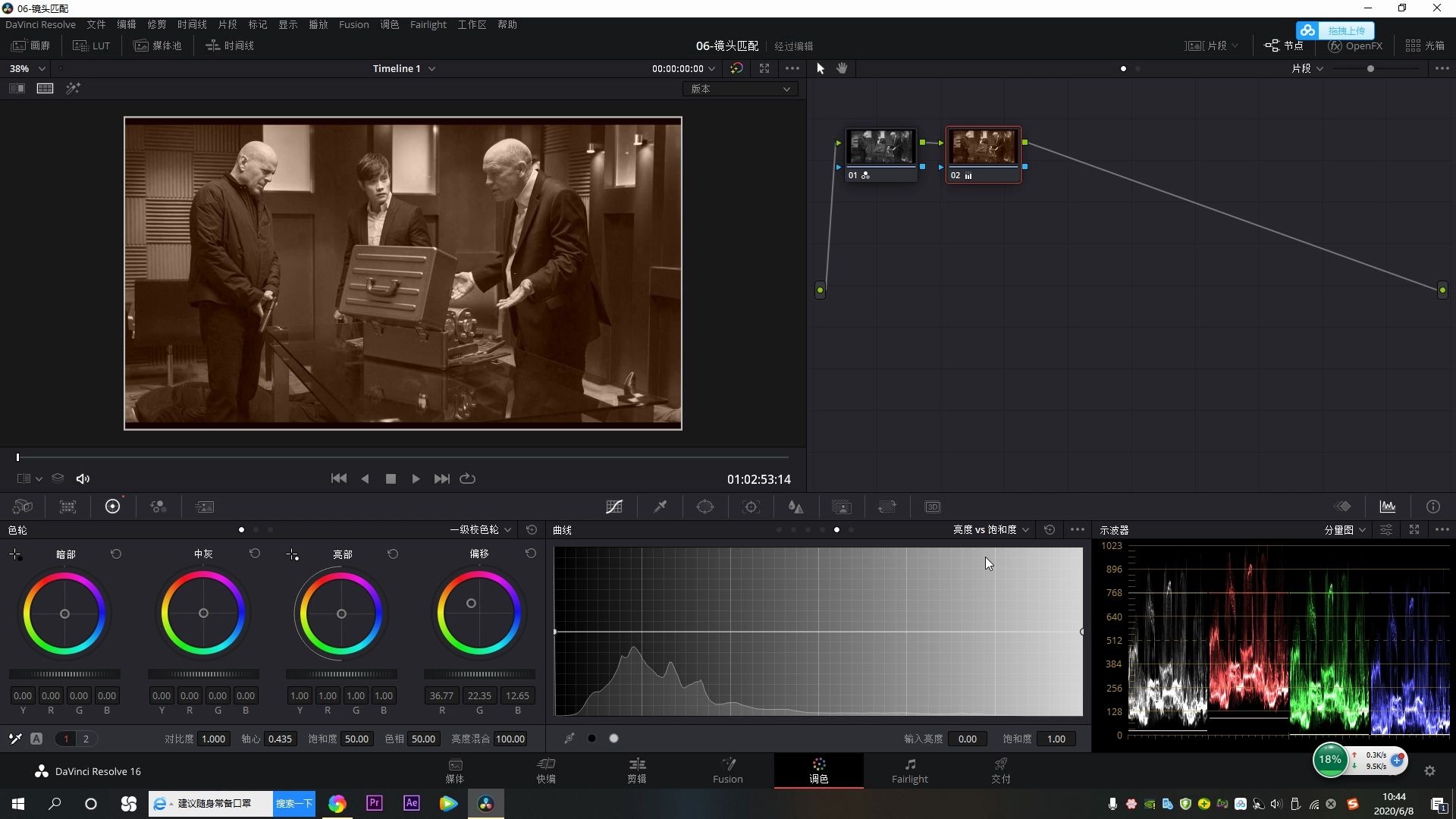
Task: Click the contrast (对比度) value field
Action: 213,739
